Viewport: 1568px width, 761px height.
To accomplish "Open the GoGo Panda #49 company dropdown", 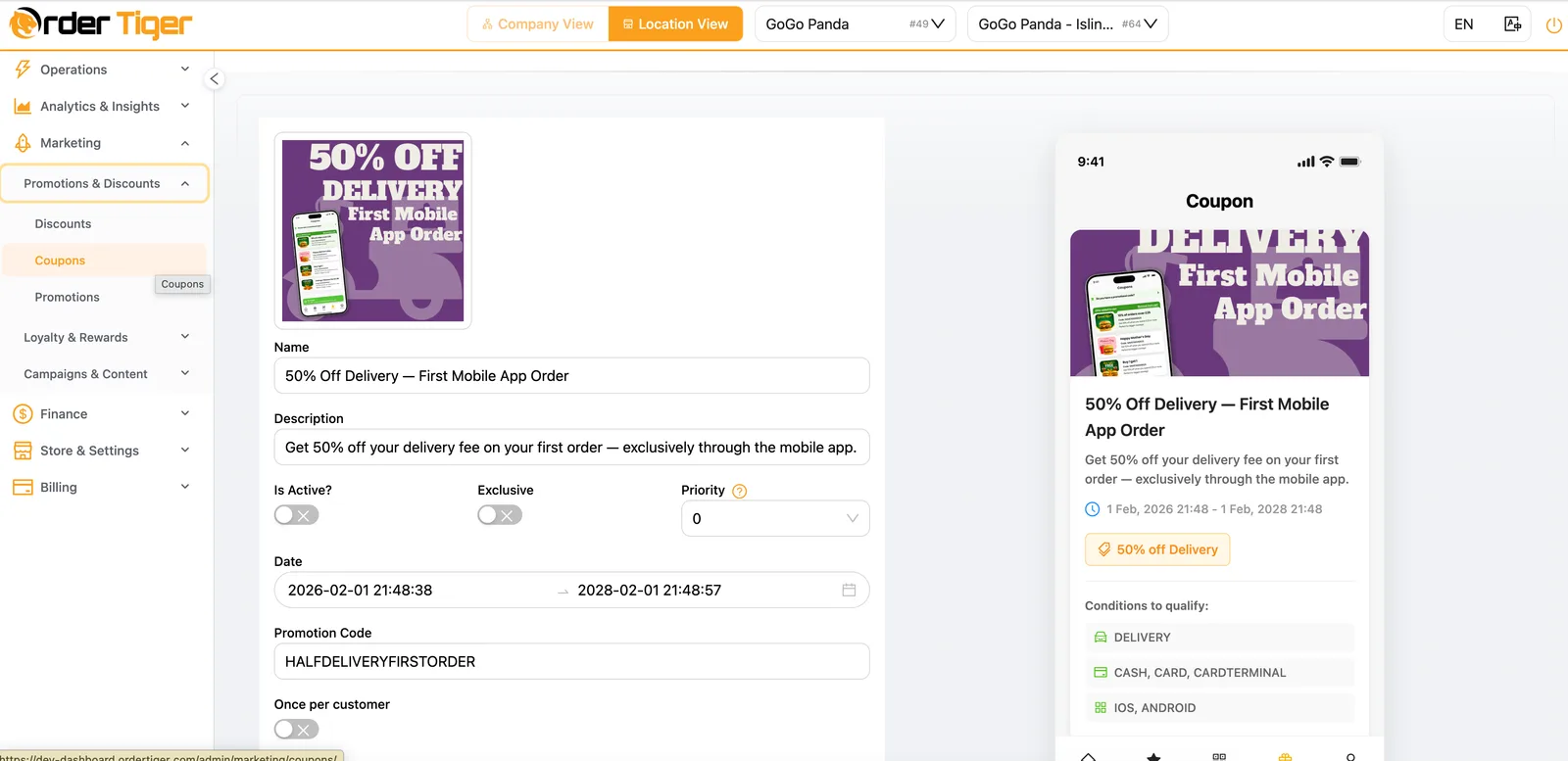I will pos(856,24).
